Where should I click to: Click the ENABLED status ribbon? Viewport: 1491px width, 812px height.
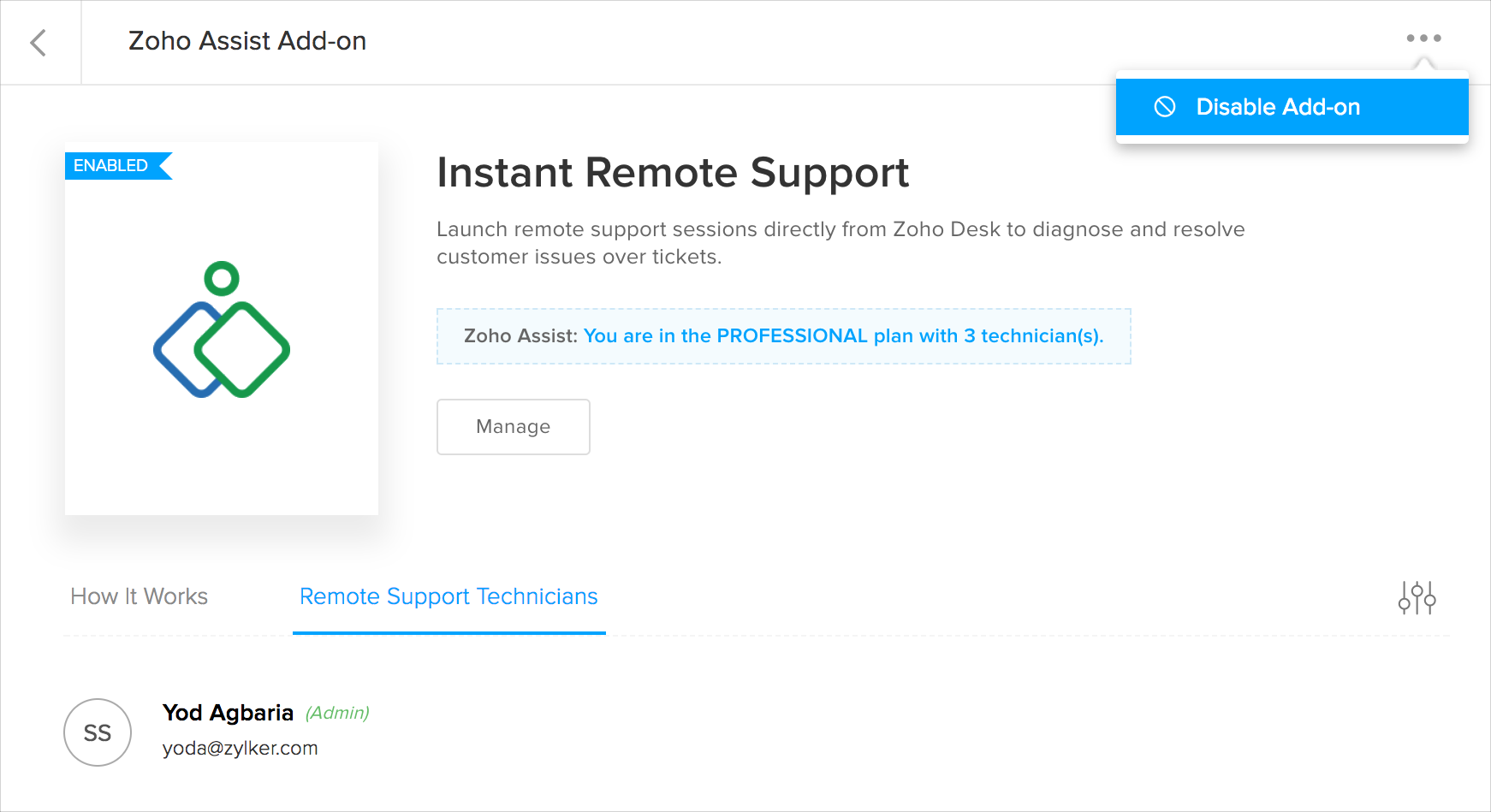coord(114,166)
